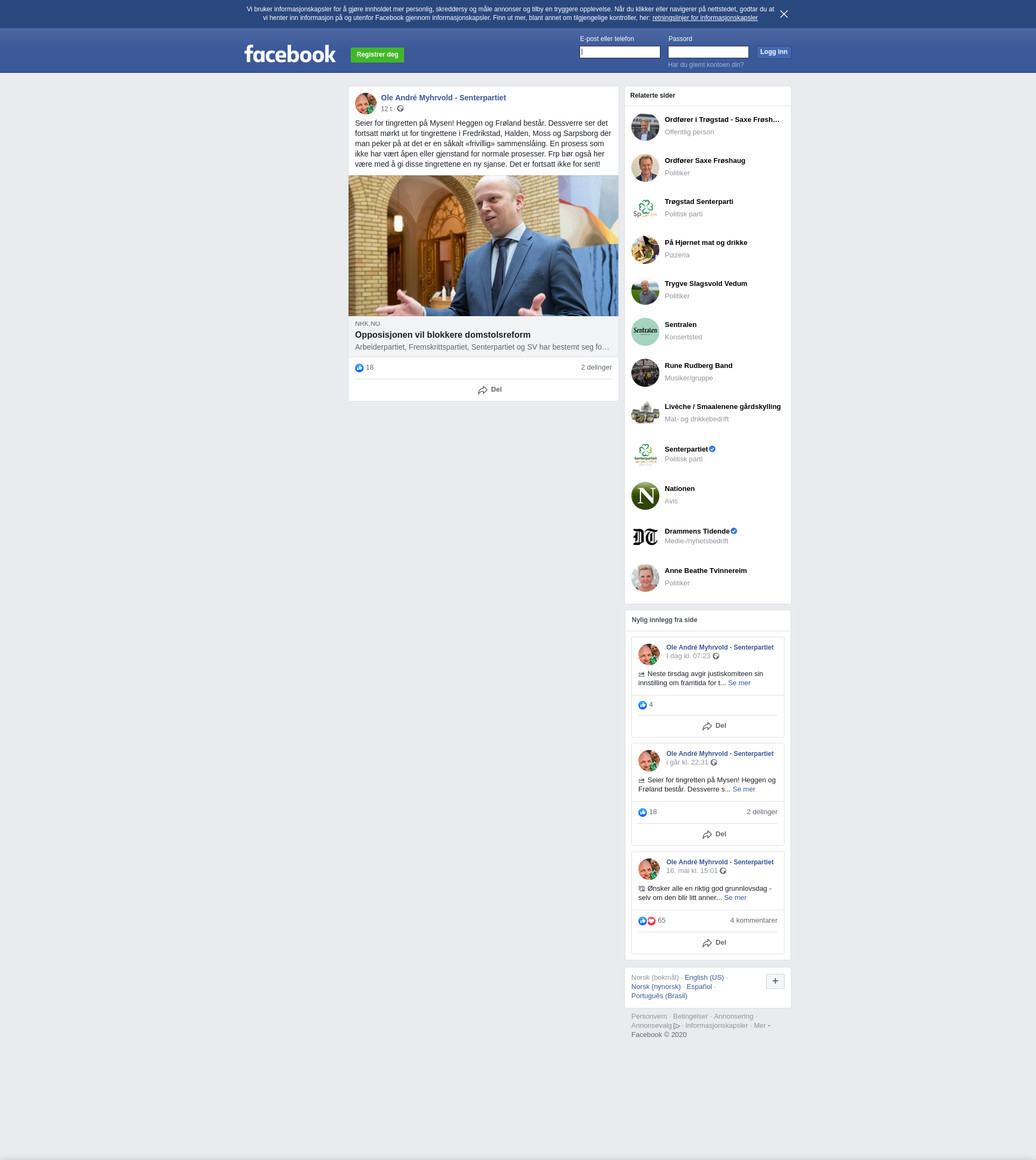The height and width of the screenshot is (1160, 1036).
Task: Open the Sentralen green logo
Action: pyautogui.click(x=645, y=332)
